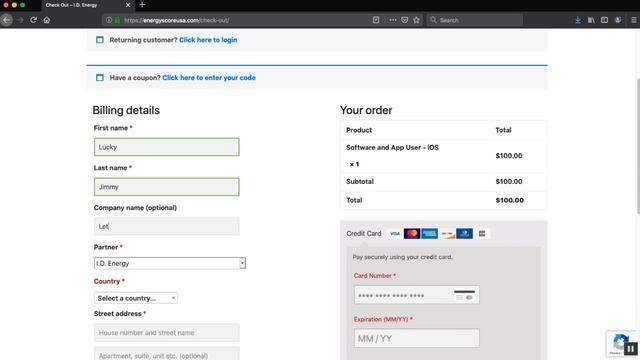The image size is (640, 360).
Task: Click the address bar URL
Action: point(176,20)
